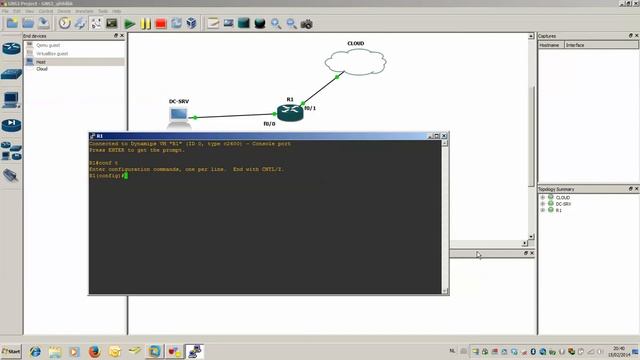Viewport: 640px width, 360px height.
Task: Close the Topology Summary panel
Action: click(636, 189)
